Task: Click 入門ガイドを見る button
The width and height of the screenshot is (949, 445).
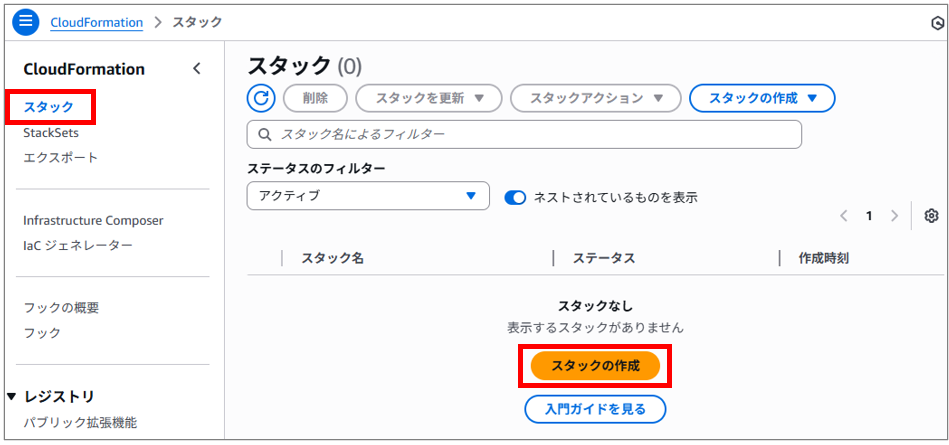Action: coord(595,409)
